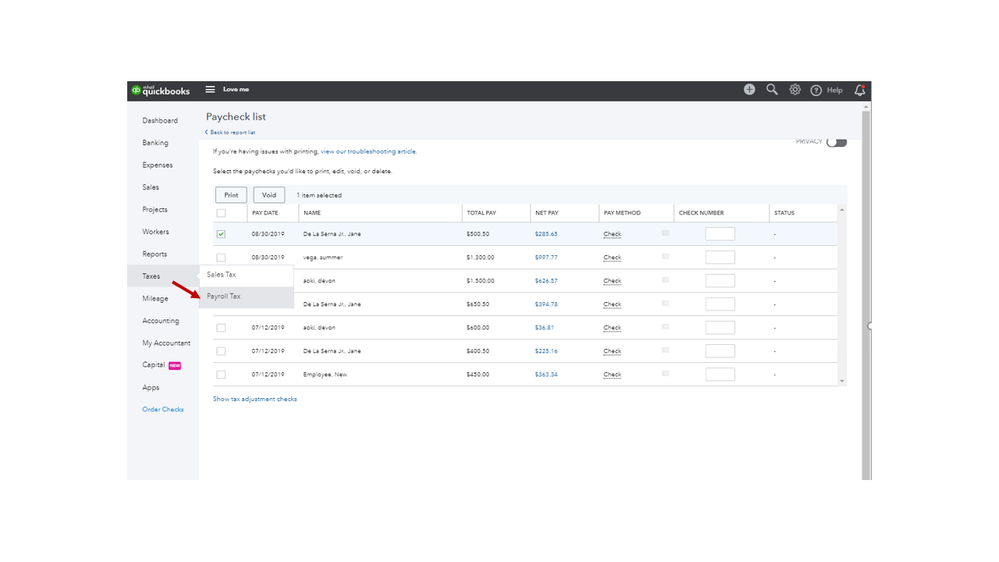Open Show tax adjustment checks link
The width and height of the screenshot is (999, 562).
click(x=255, y=399)
